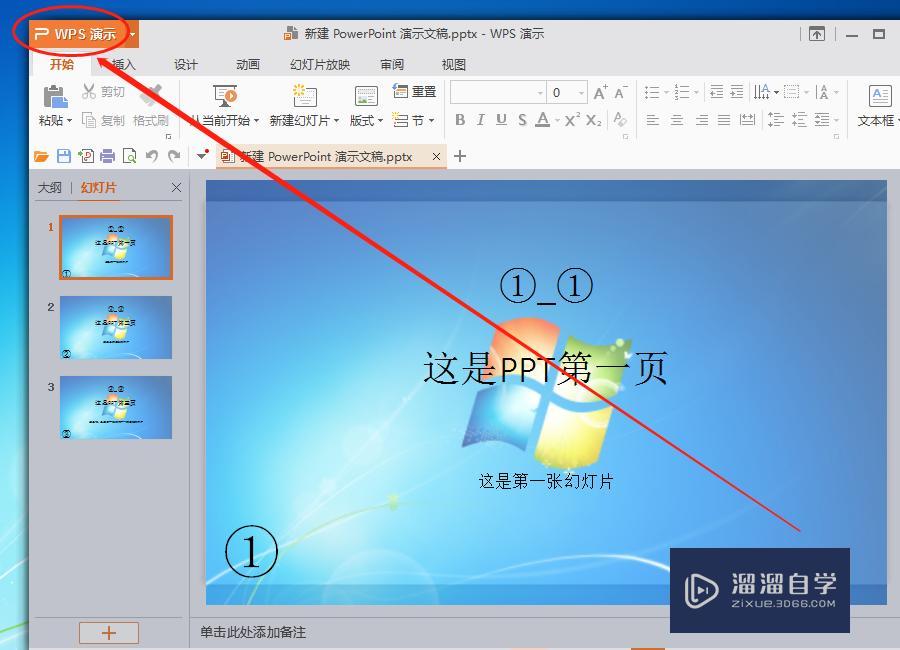The height and width of the screenshot is (650, 900).
Task: Close the 新建 PowerPoint 演示文稿.pptx document tab
Action: click(x=436, y=156)
